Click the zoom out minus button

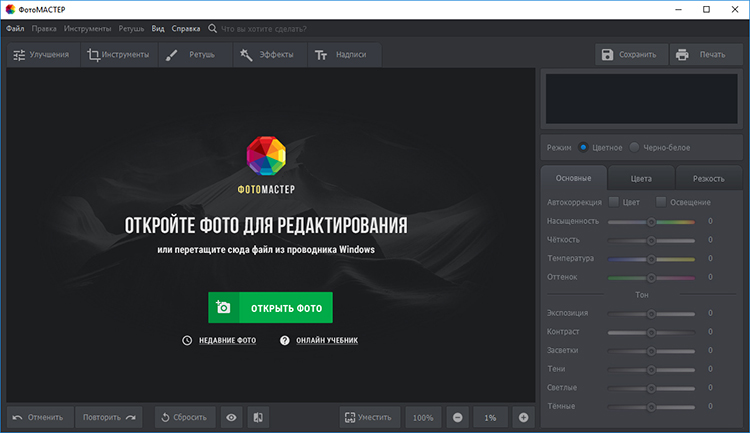(x=457, y=417)
